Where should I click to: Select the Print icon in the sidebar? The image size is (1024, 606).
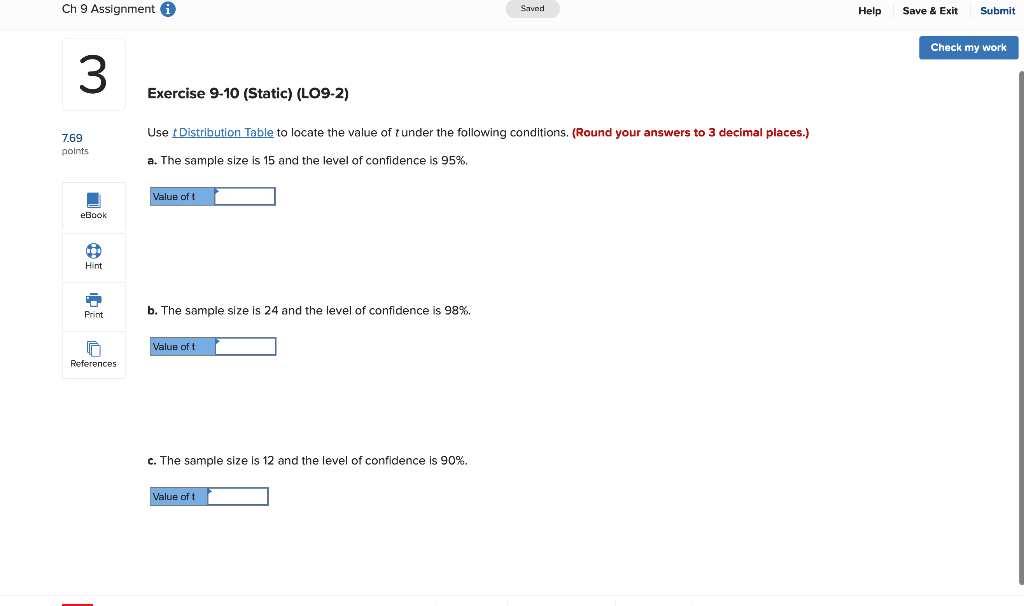[x=93, y=306]
